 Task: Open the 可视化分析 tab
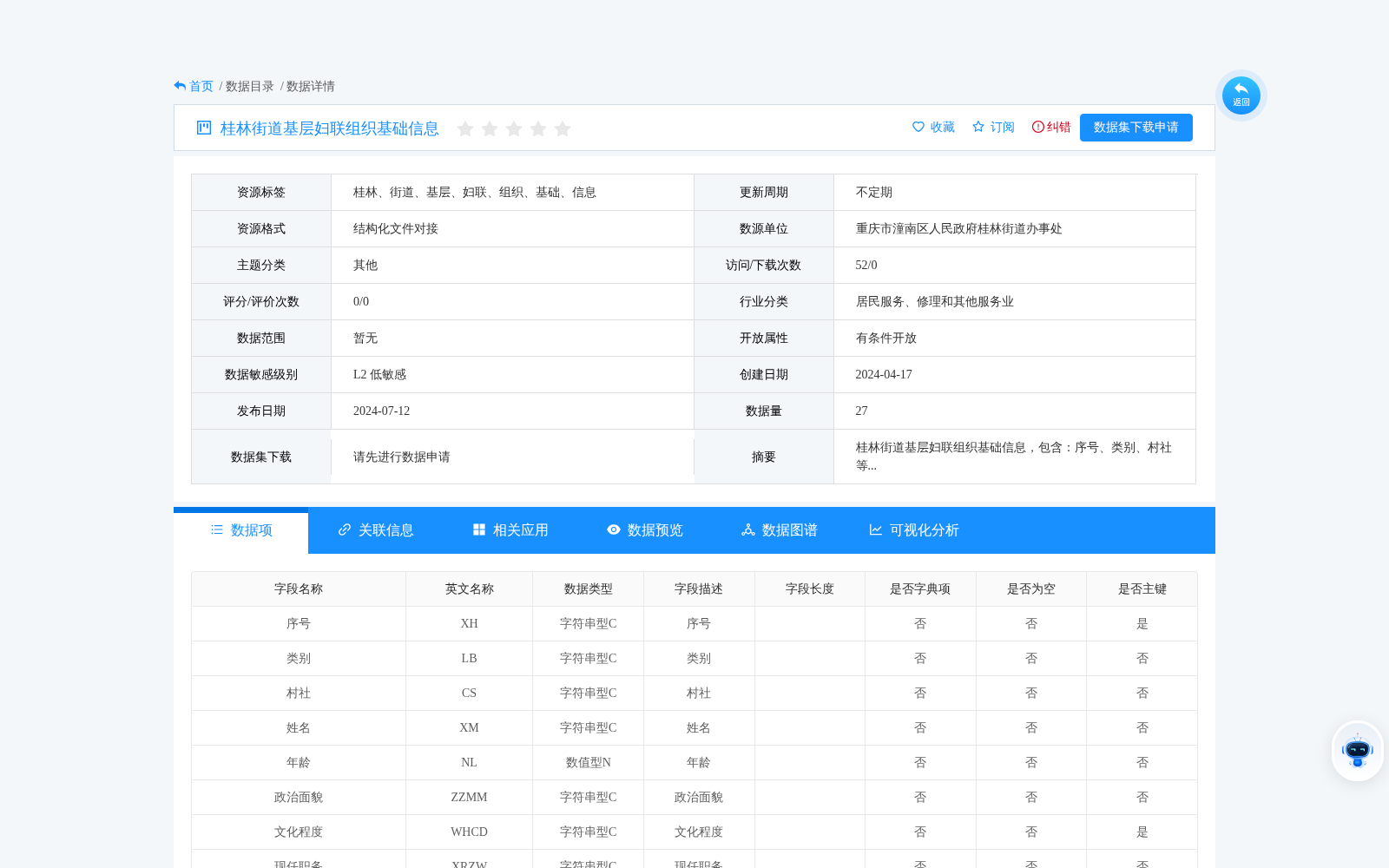click(914, 530)
